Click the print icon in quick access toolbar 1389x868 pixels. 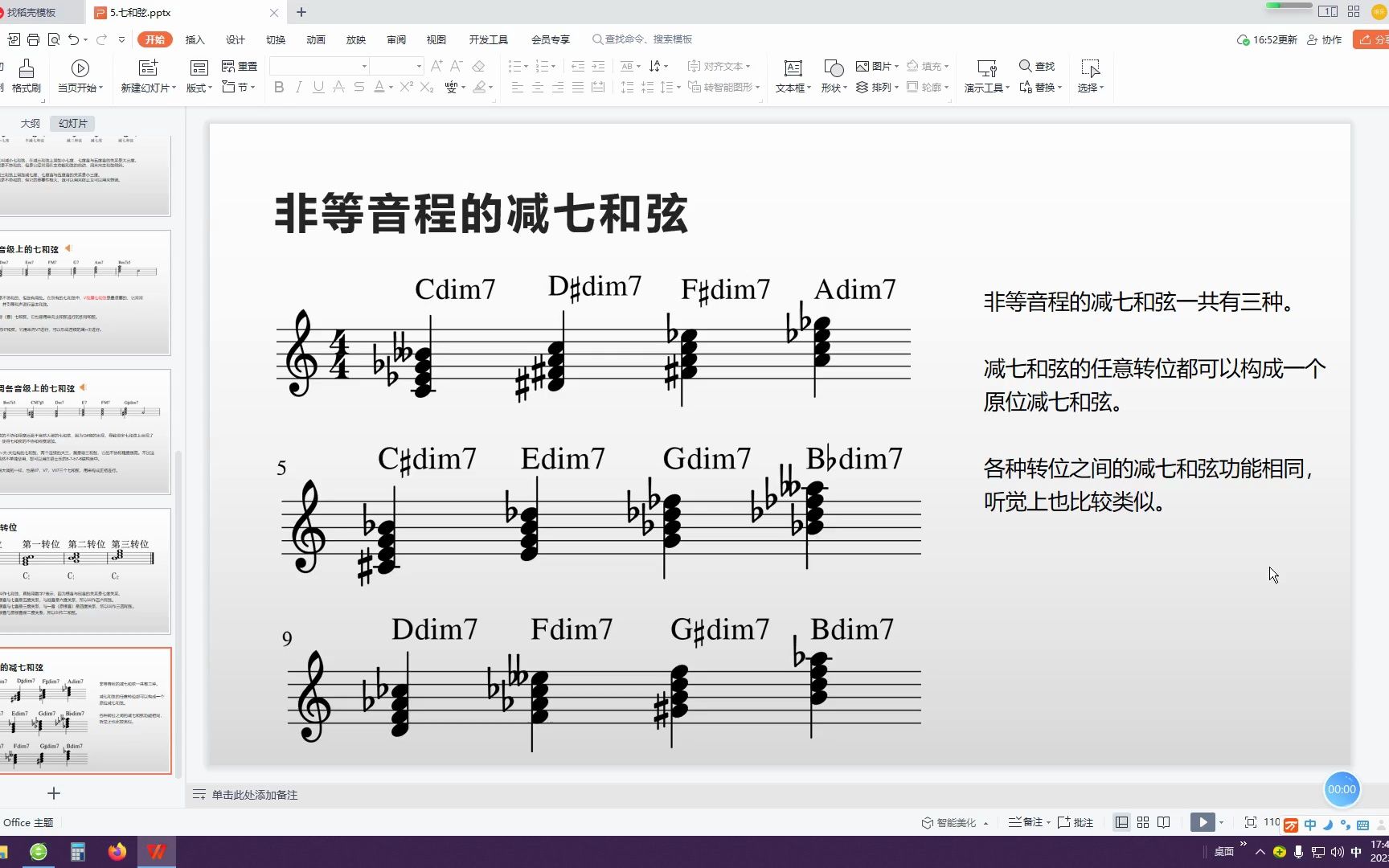[x=33, y=39]
